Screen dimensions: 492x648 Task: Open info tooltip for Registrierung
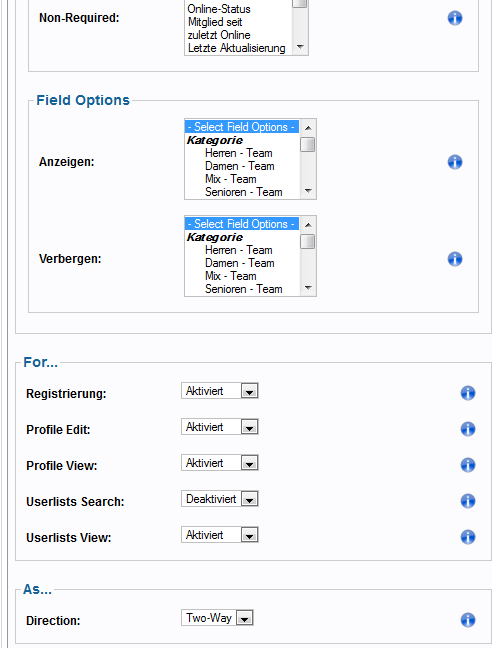pyautogui.click(x=468, y=393)
